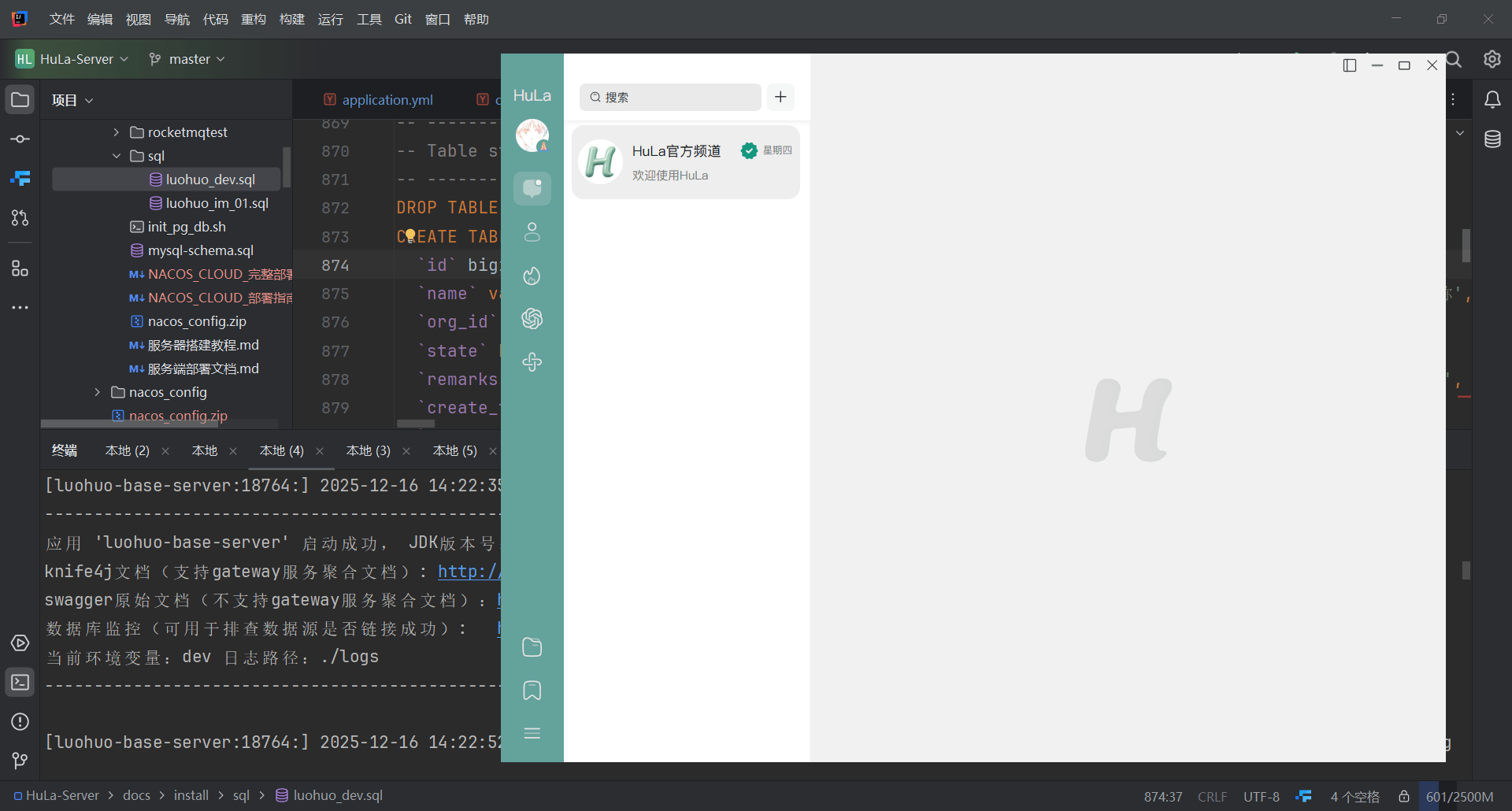Viewport: 1512px width, 811px height.
Task: Click the plus button next to search
Action: [x=780, y=97]
